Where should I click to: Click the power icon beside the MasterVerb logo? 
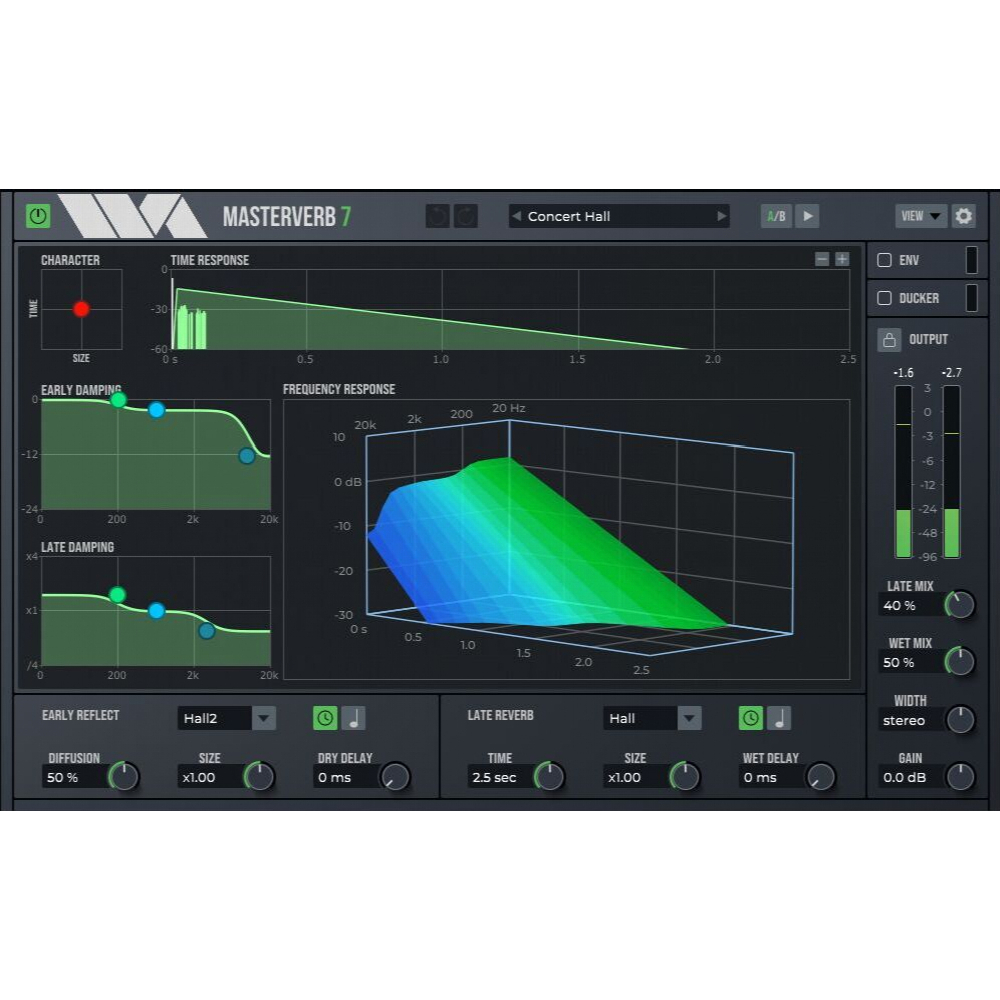[x=37, y=216]
